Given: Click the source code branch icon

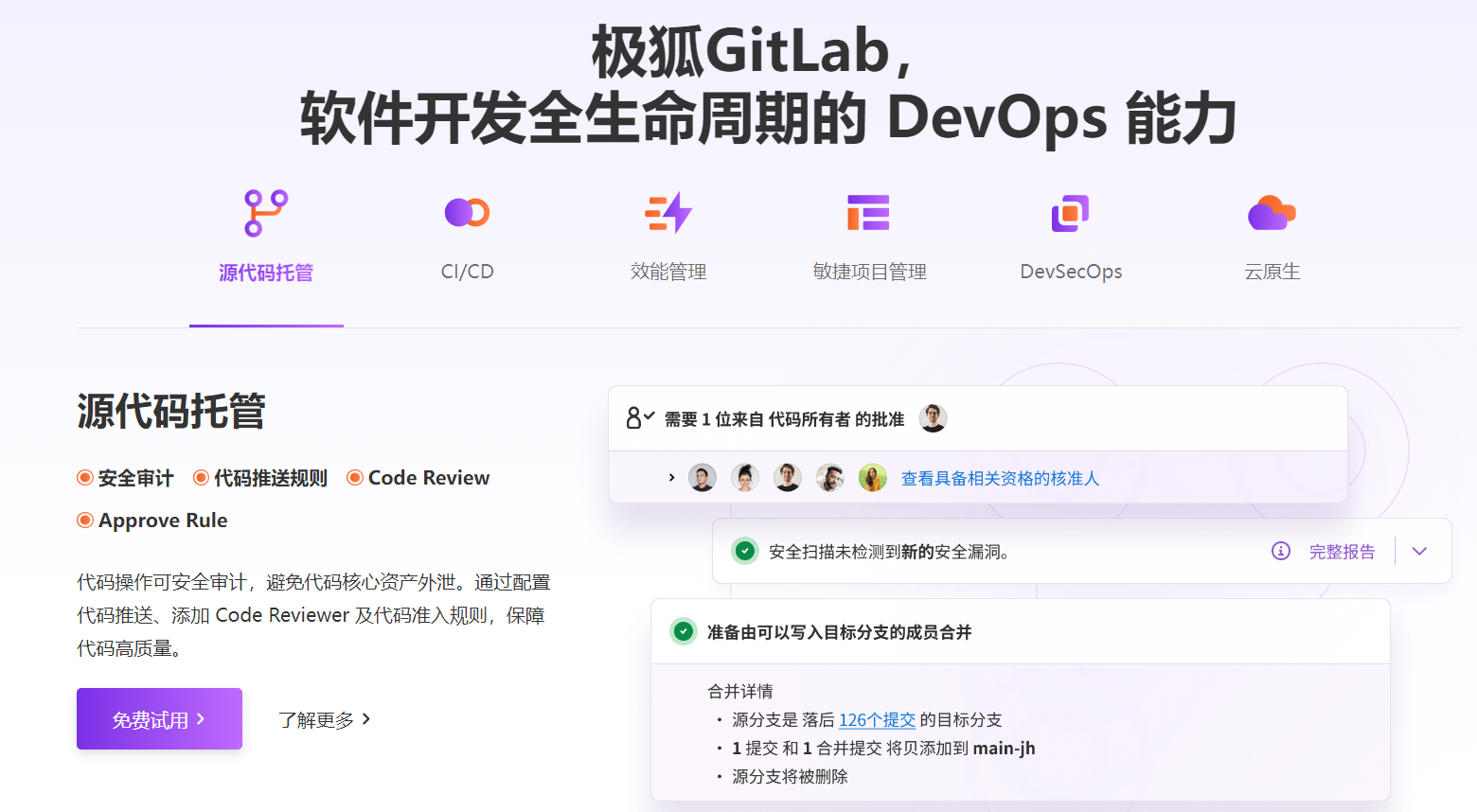Looking at the screenshot, I should coord(266,213).
